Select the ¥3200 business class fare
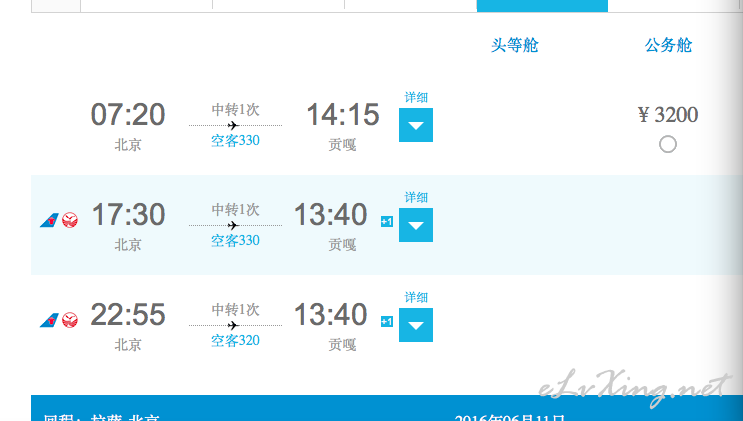The image size is (743, 421). [668, 144]
